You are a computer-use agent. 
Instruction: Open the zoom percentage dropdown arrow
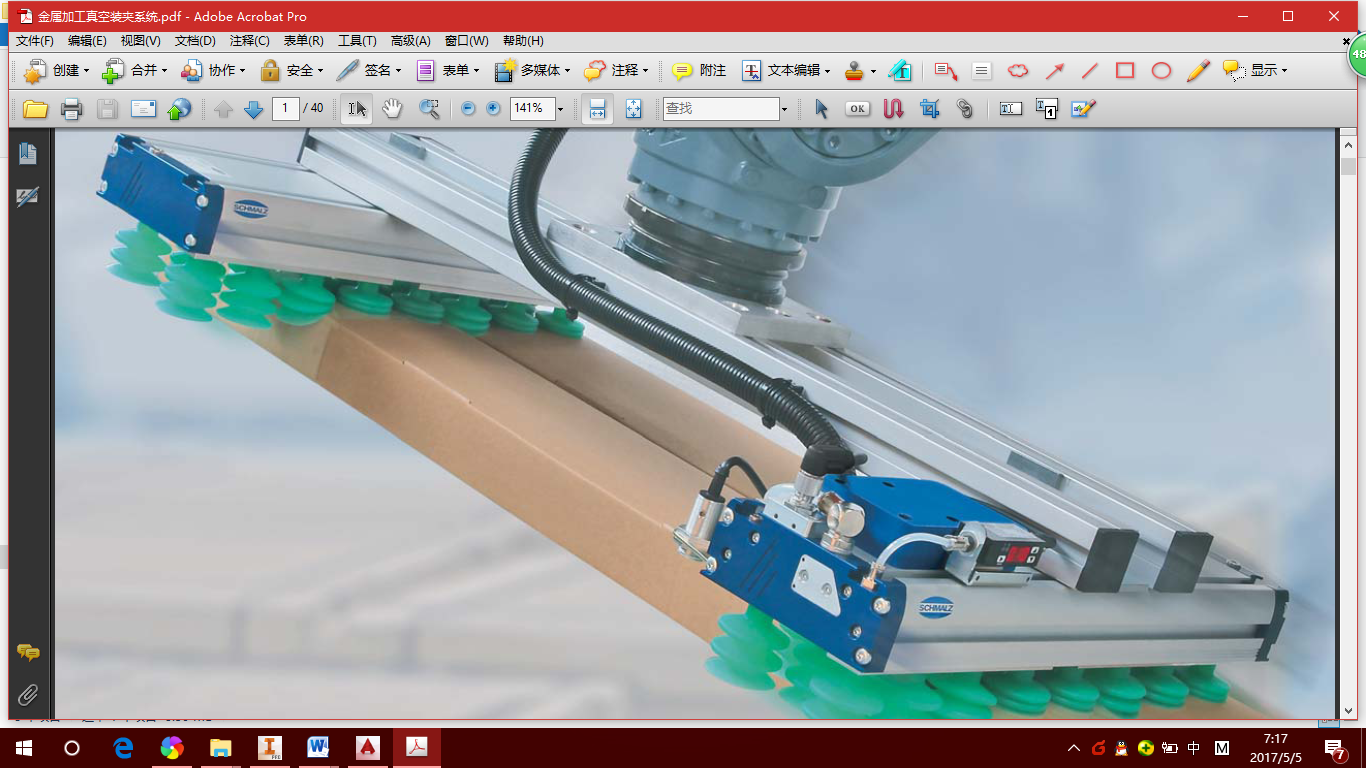(x=560, y=109)
